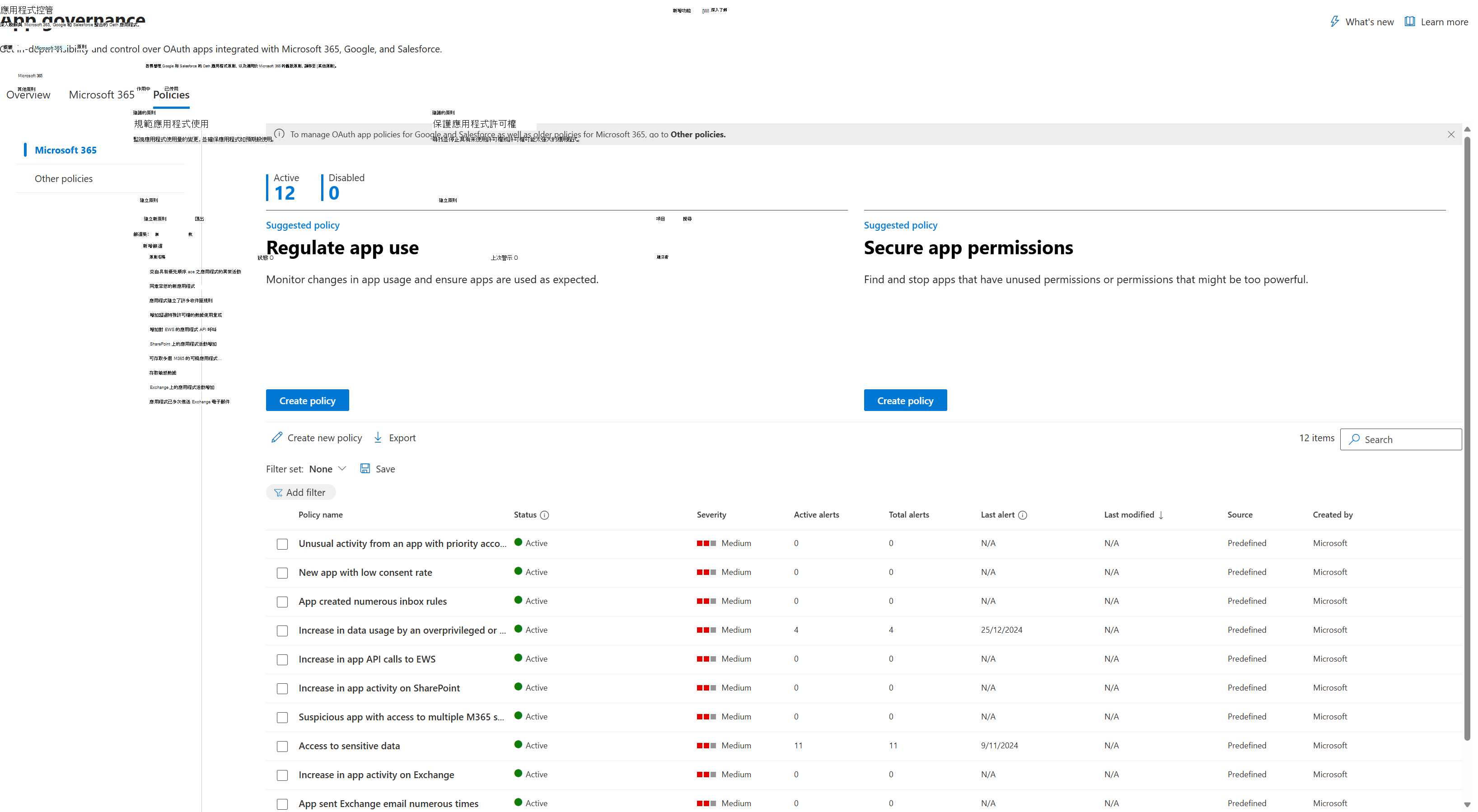This screenshot has height=812, width=1478.
Task: Click the scrollbar up arrow
Action: pos(1467,130)
